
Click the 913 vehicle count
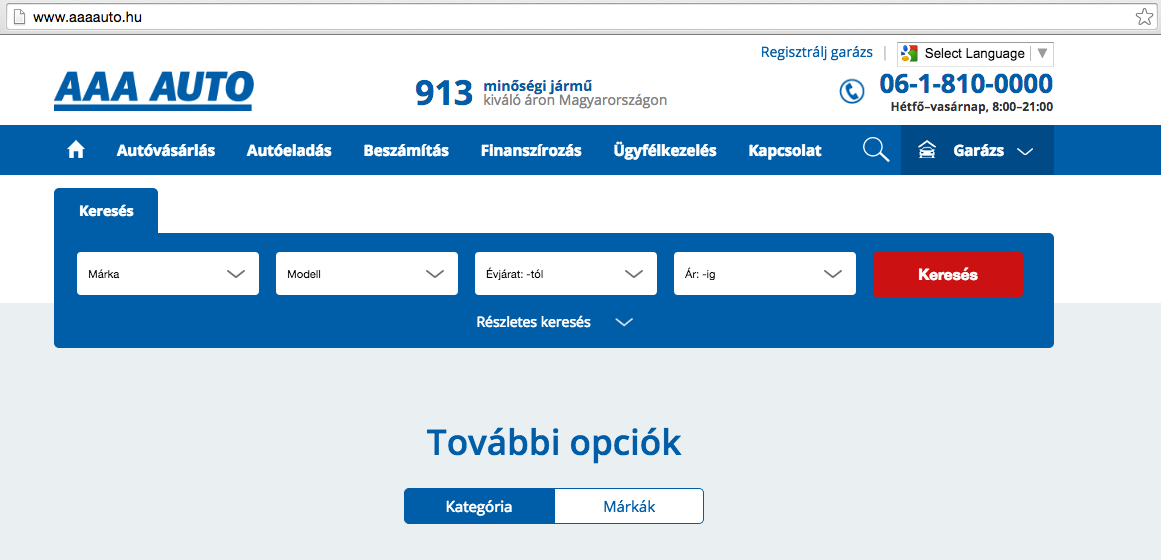(444, 93)
